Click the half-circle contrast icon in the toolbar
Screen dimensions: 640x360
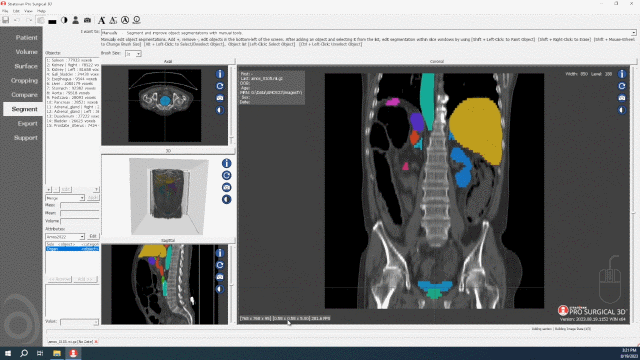click(64, 20)
